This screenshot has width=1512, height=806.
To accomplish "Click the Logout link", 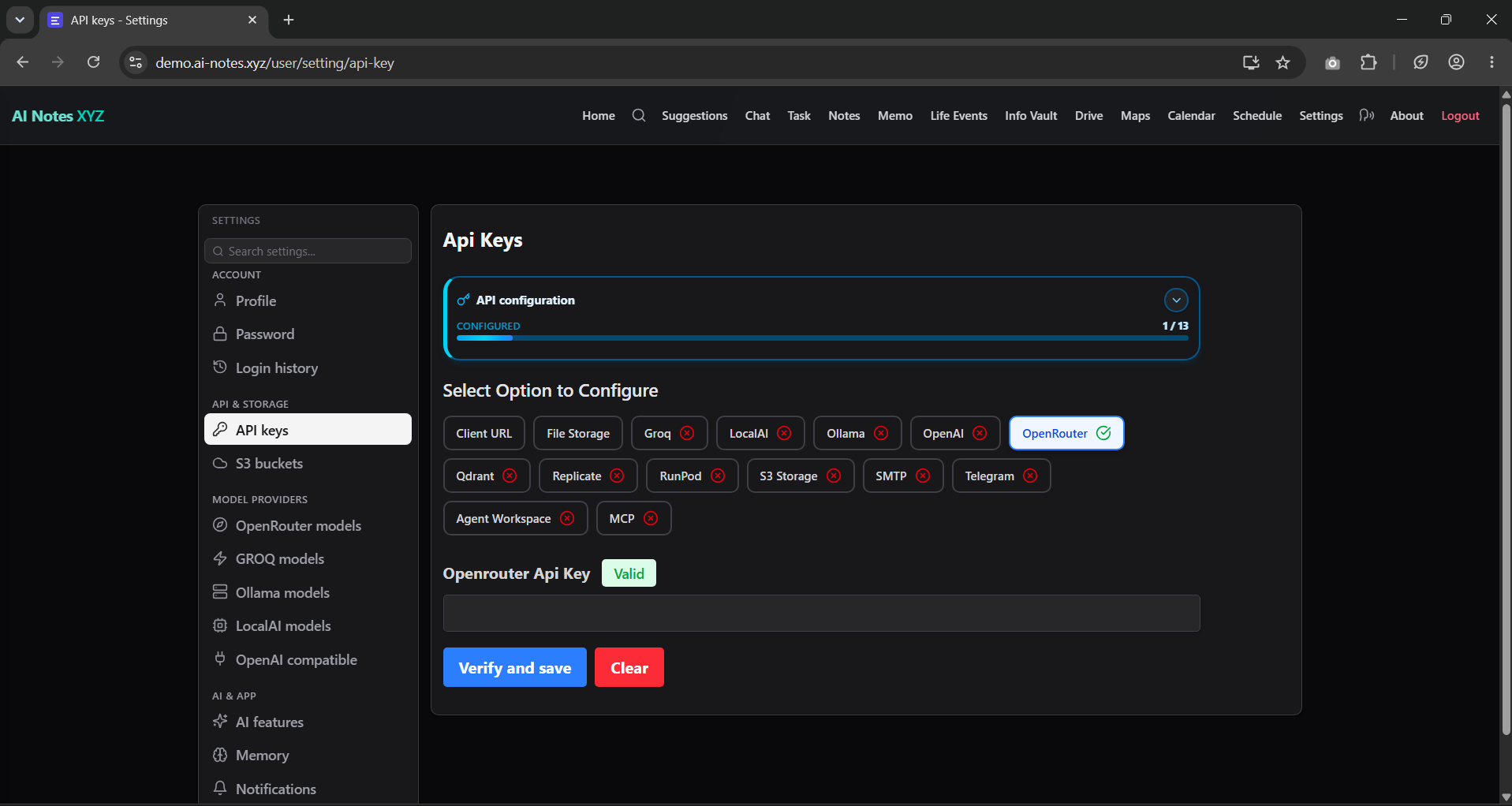I will pyautogui.click(x=1460, y=115).
